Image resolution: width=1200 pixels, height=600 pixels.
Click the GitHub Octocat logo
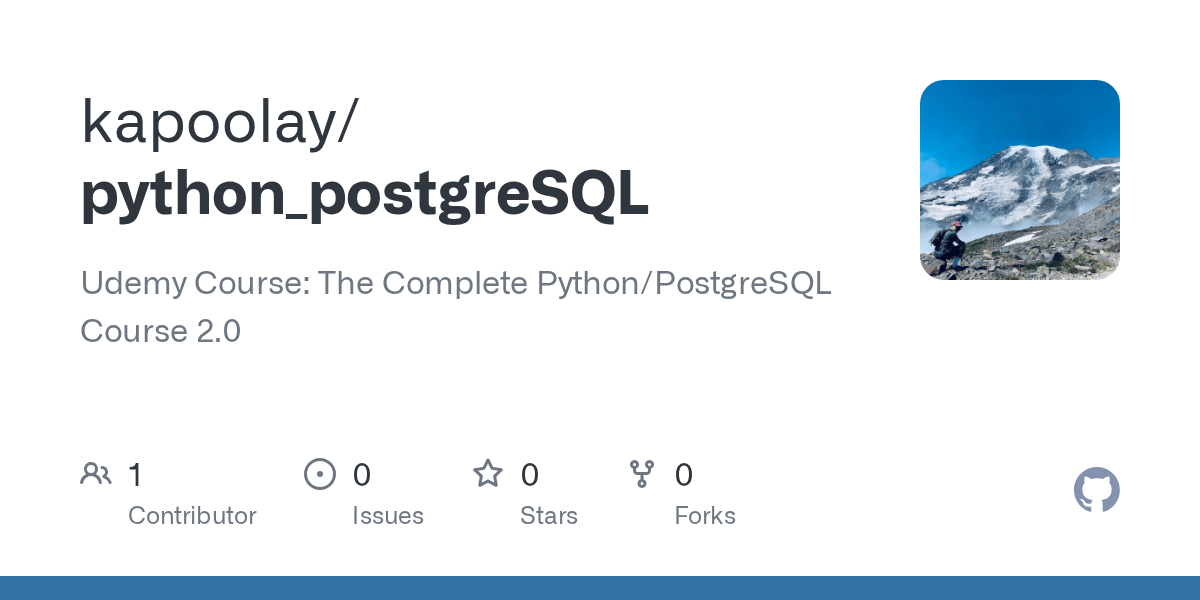pos(1096,490)
